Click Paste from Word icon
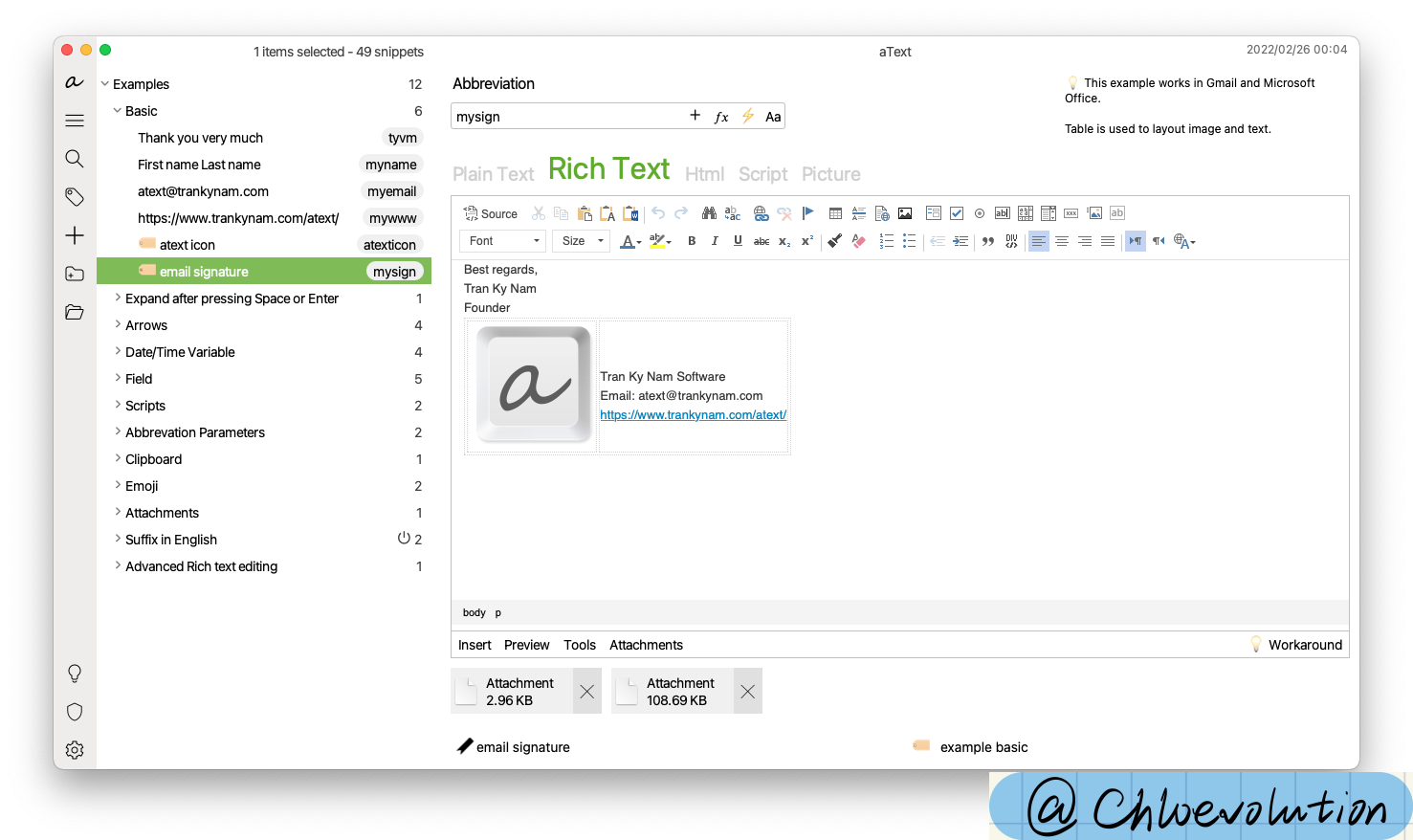The height and width of the screenshot is (840, 1413). 630,213
